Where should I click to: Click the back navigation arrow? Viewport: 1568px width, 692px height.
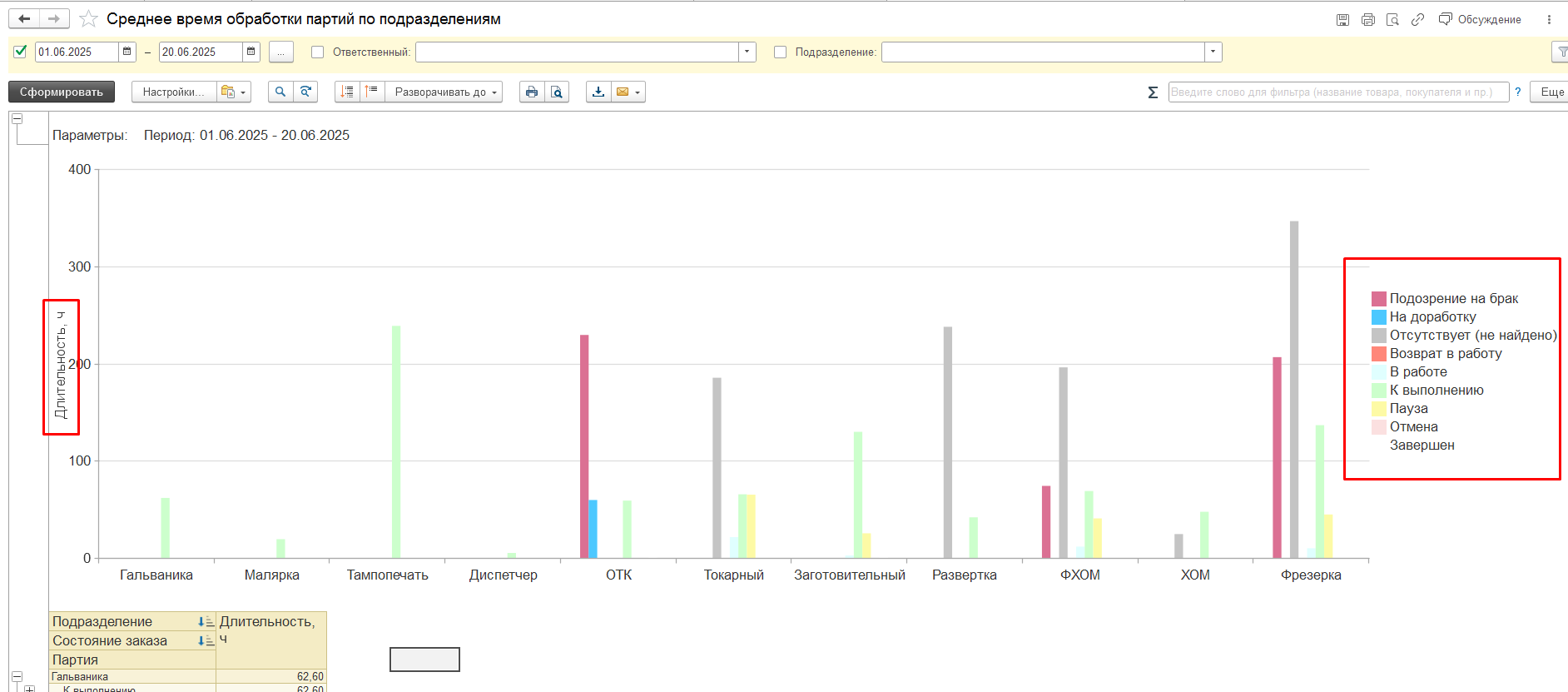click(x=24, y=19)
